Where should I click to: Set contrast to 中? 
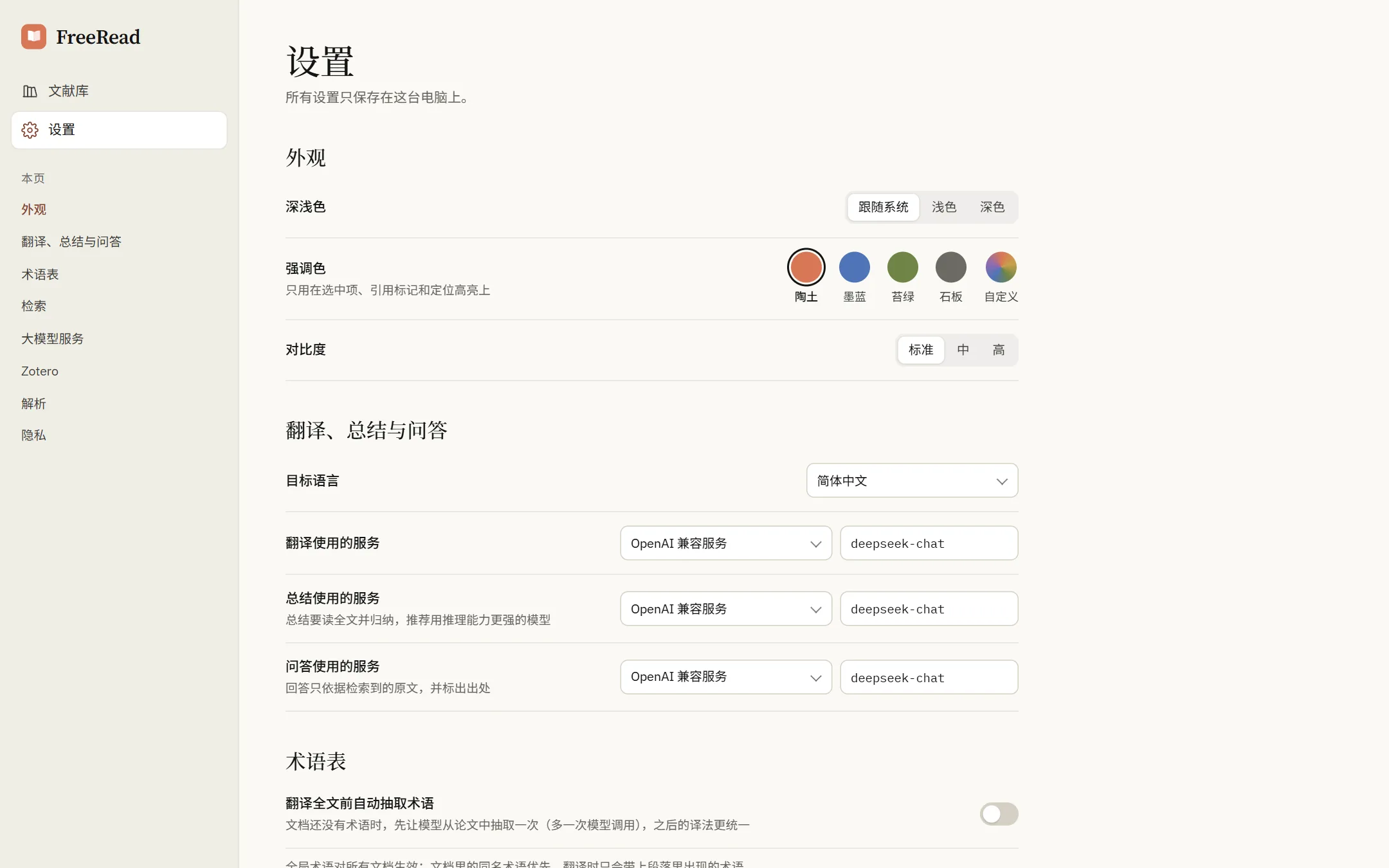pos(963,350)
